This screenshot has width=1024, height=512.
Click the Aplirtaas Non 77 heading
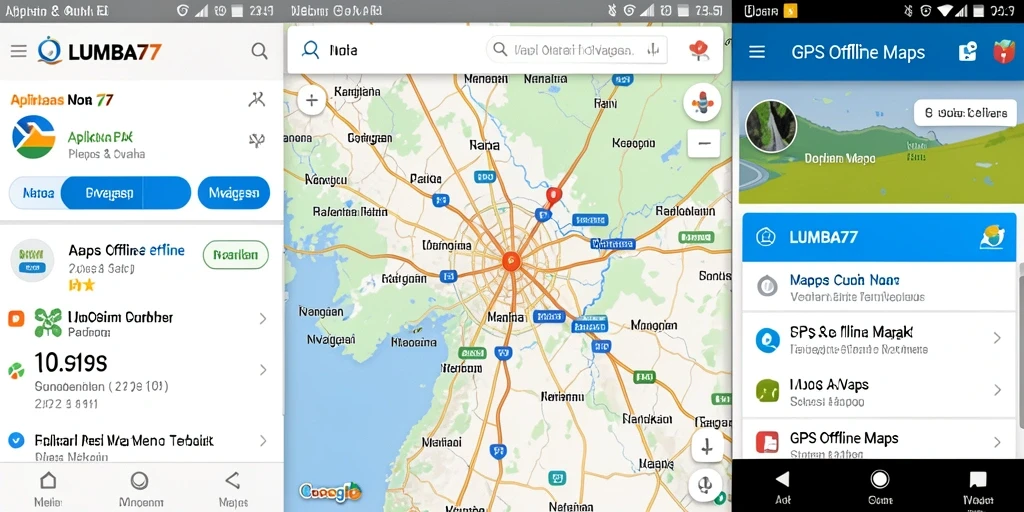[62, 100]
